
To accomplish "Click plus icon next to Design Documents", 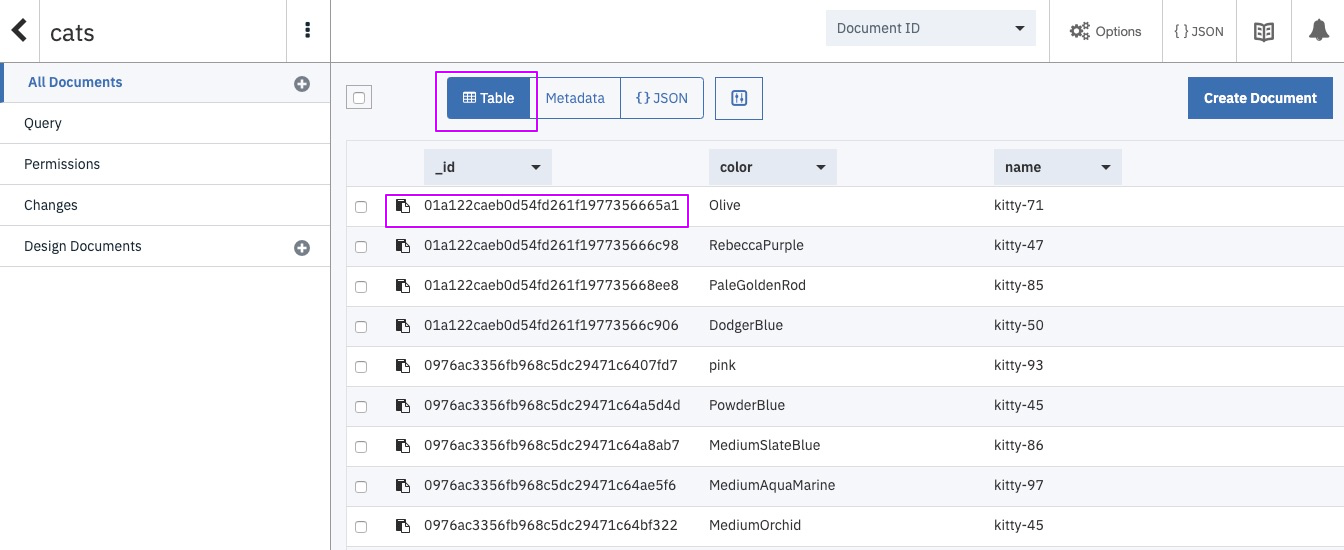I will pos(301,248).
